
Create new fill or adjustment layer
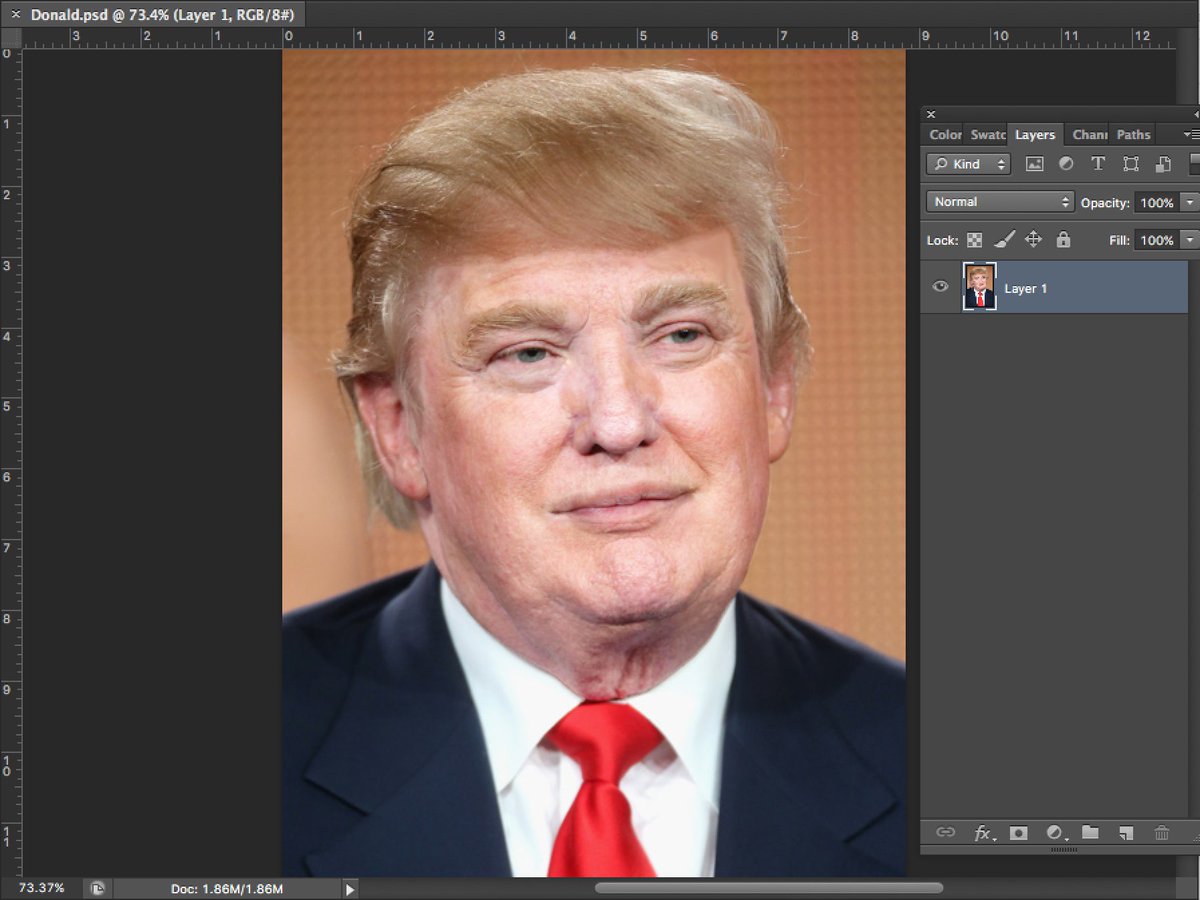(1055, 832)
